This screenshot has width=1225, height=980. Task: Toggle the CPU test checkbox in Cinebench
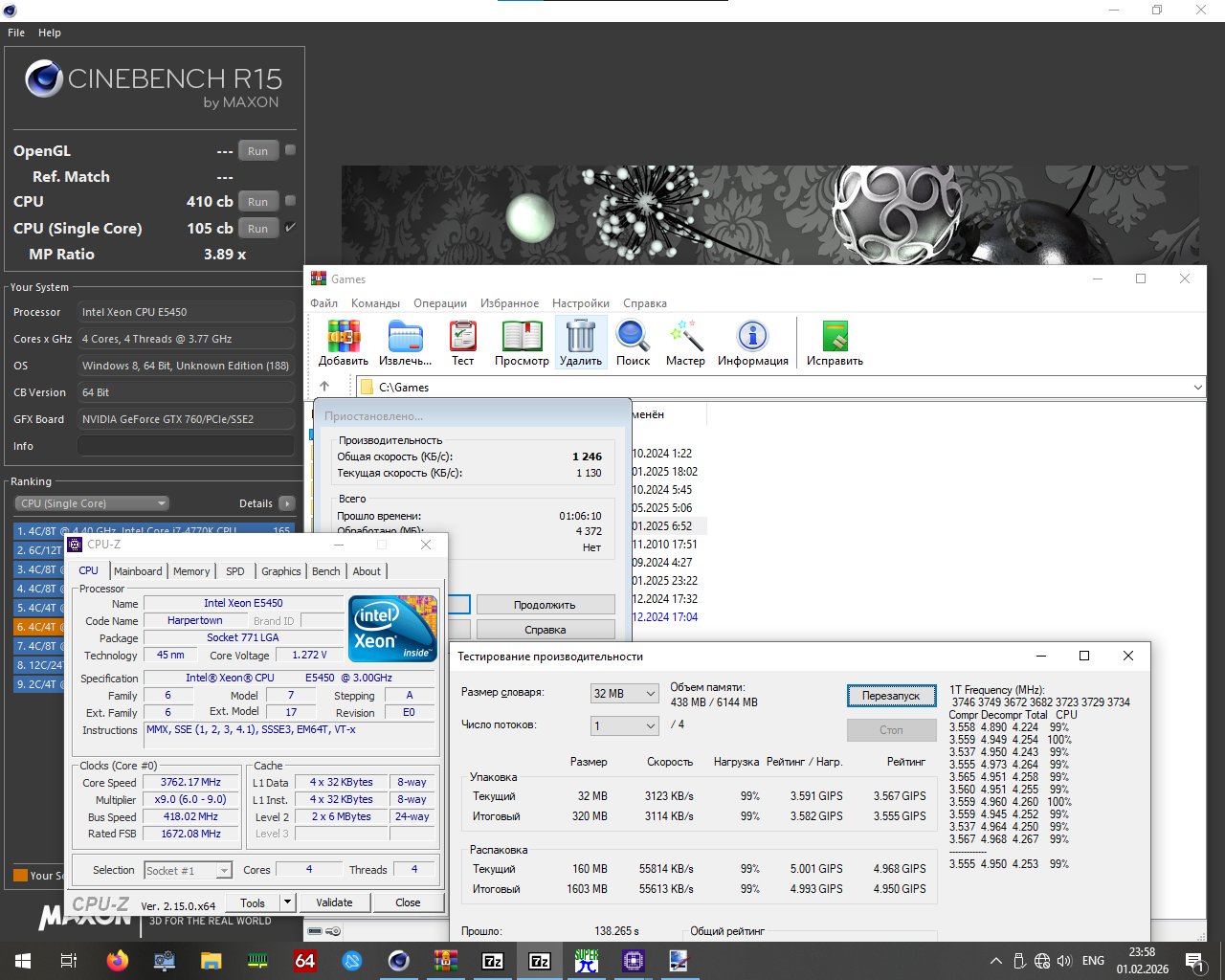pos(290,201)
